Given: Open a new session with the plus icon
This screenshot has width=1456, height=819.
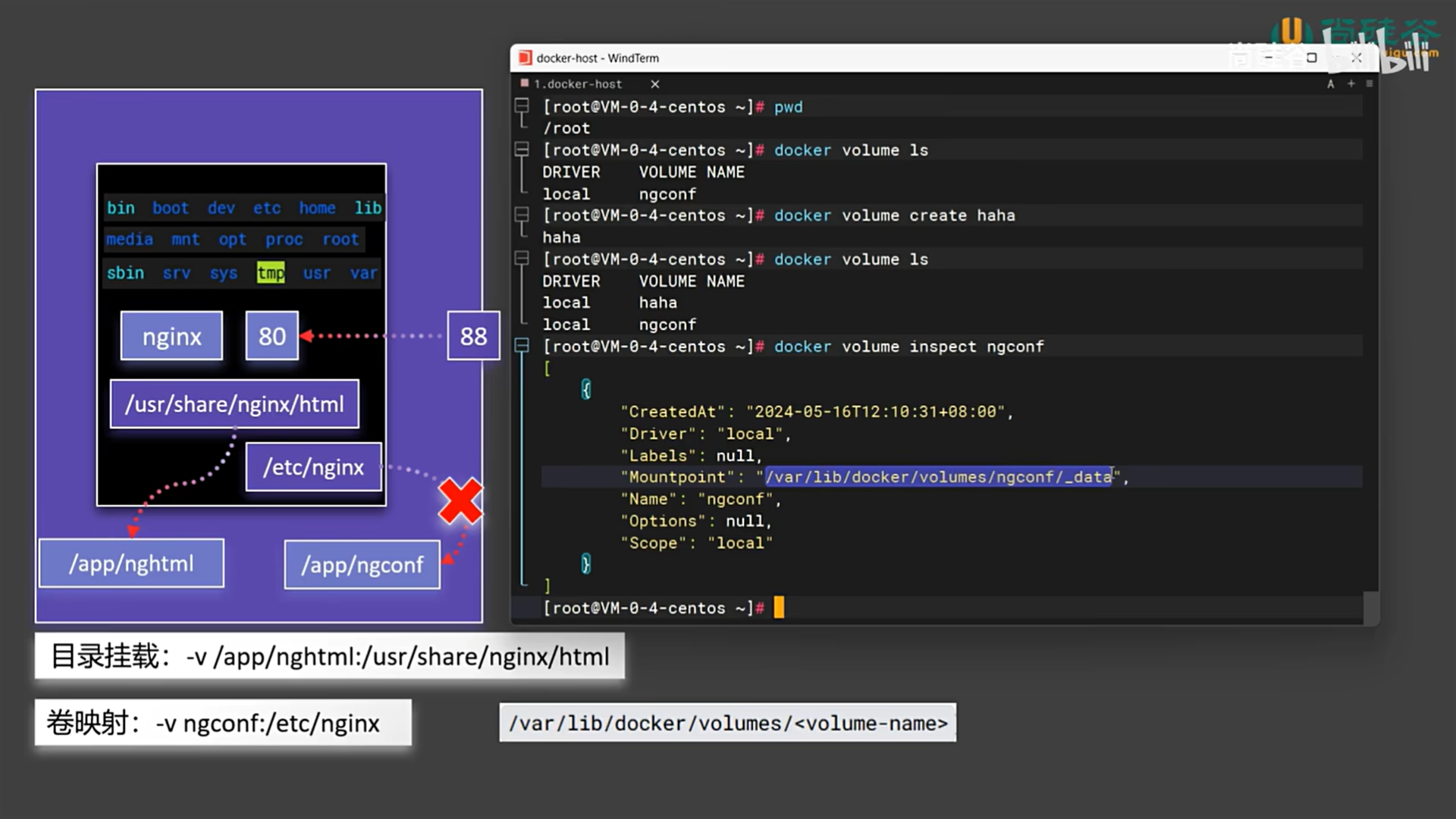Looking at the screenshot, I should tap(1351, 83).
